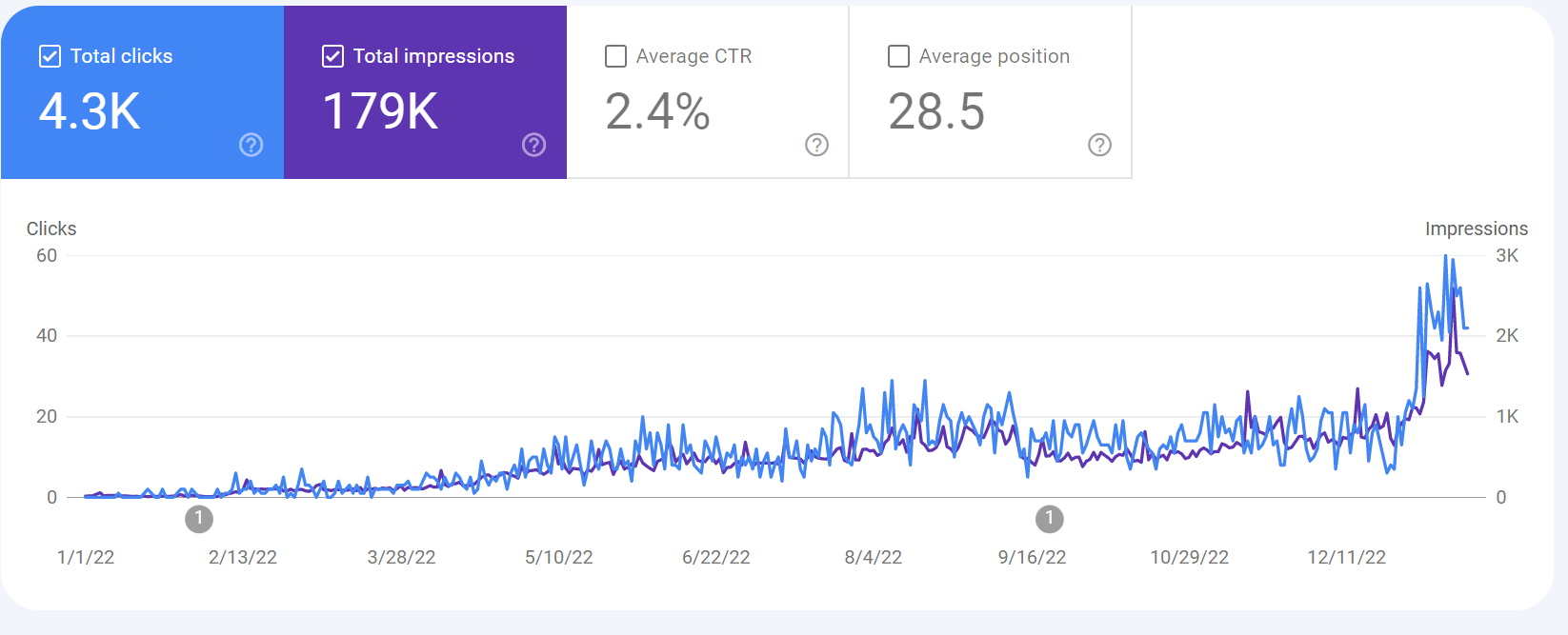This screenshot has height=635, width=1568.
Task: Uncheck the Total impressions checkbox
Action: coord(333,56)
